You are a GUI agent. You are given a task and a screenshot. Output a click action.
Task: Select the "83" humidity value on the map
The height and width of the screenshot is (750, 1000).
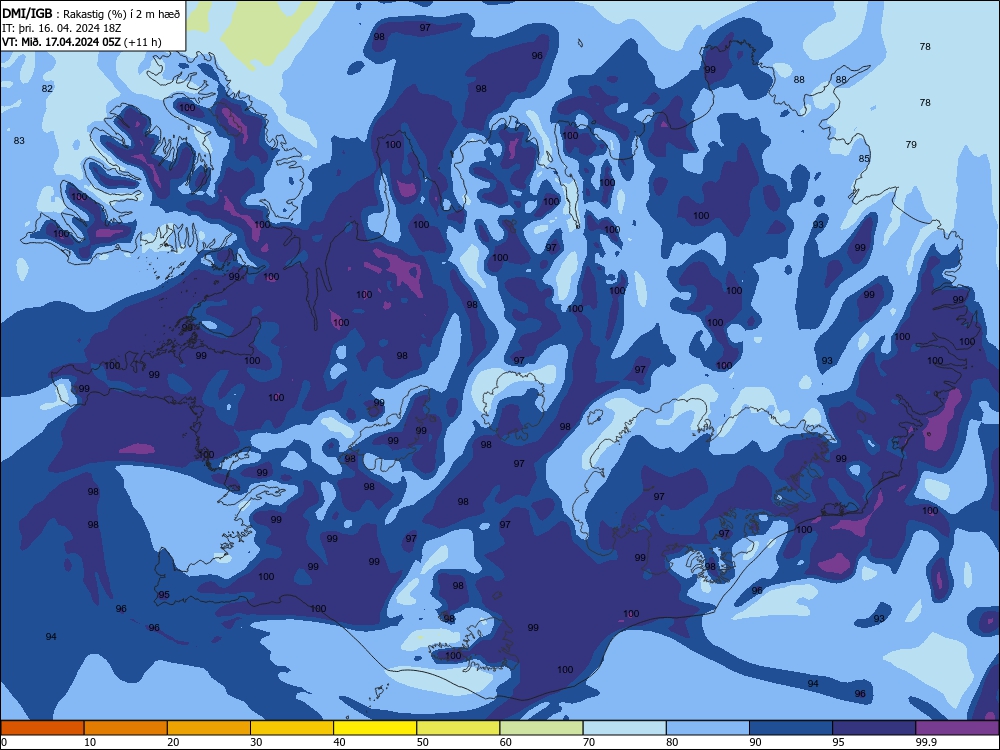pyautogui.click(x=19, y=140)
